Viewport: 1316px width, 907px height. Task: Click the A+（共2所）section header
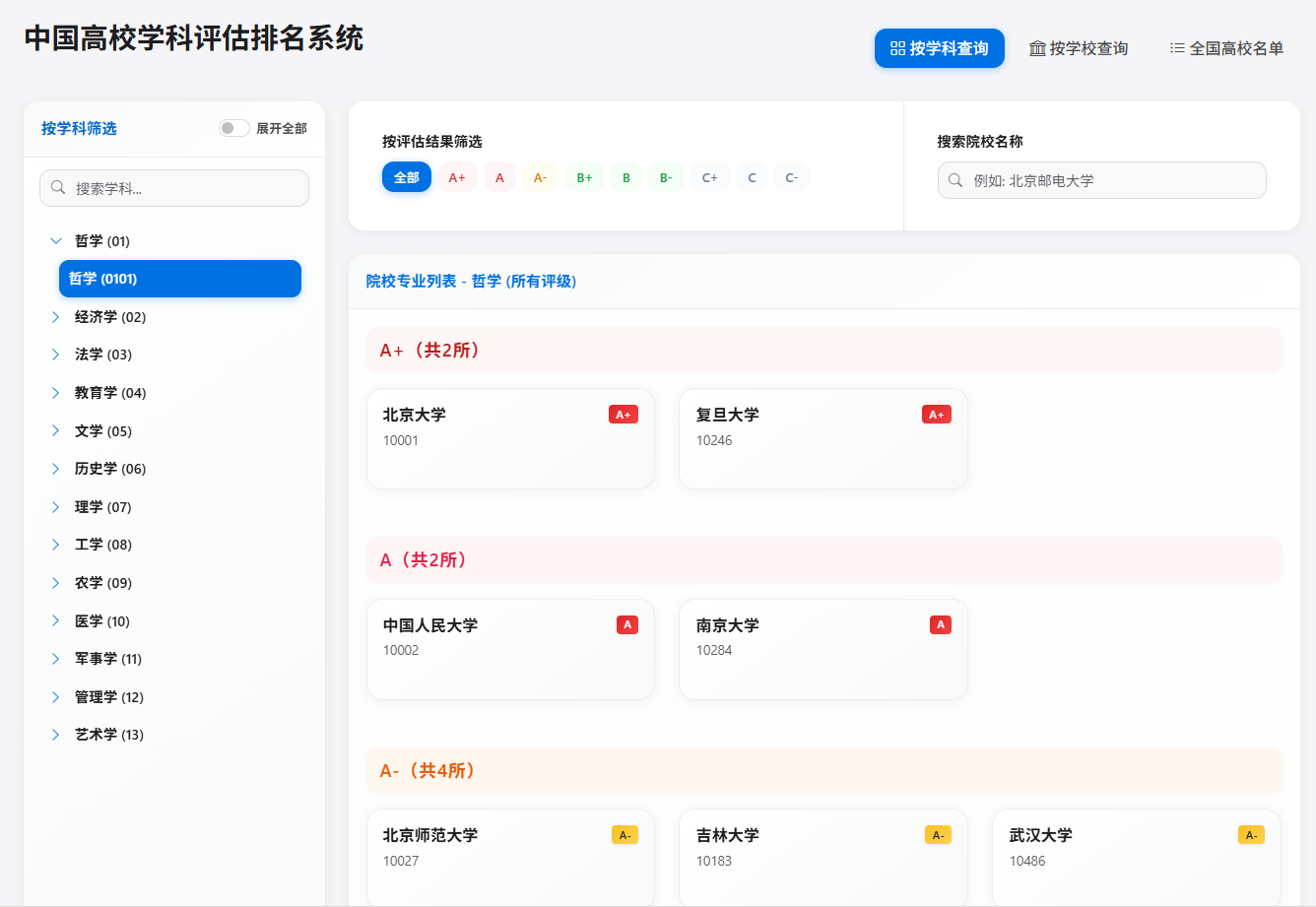pos(823,351)
